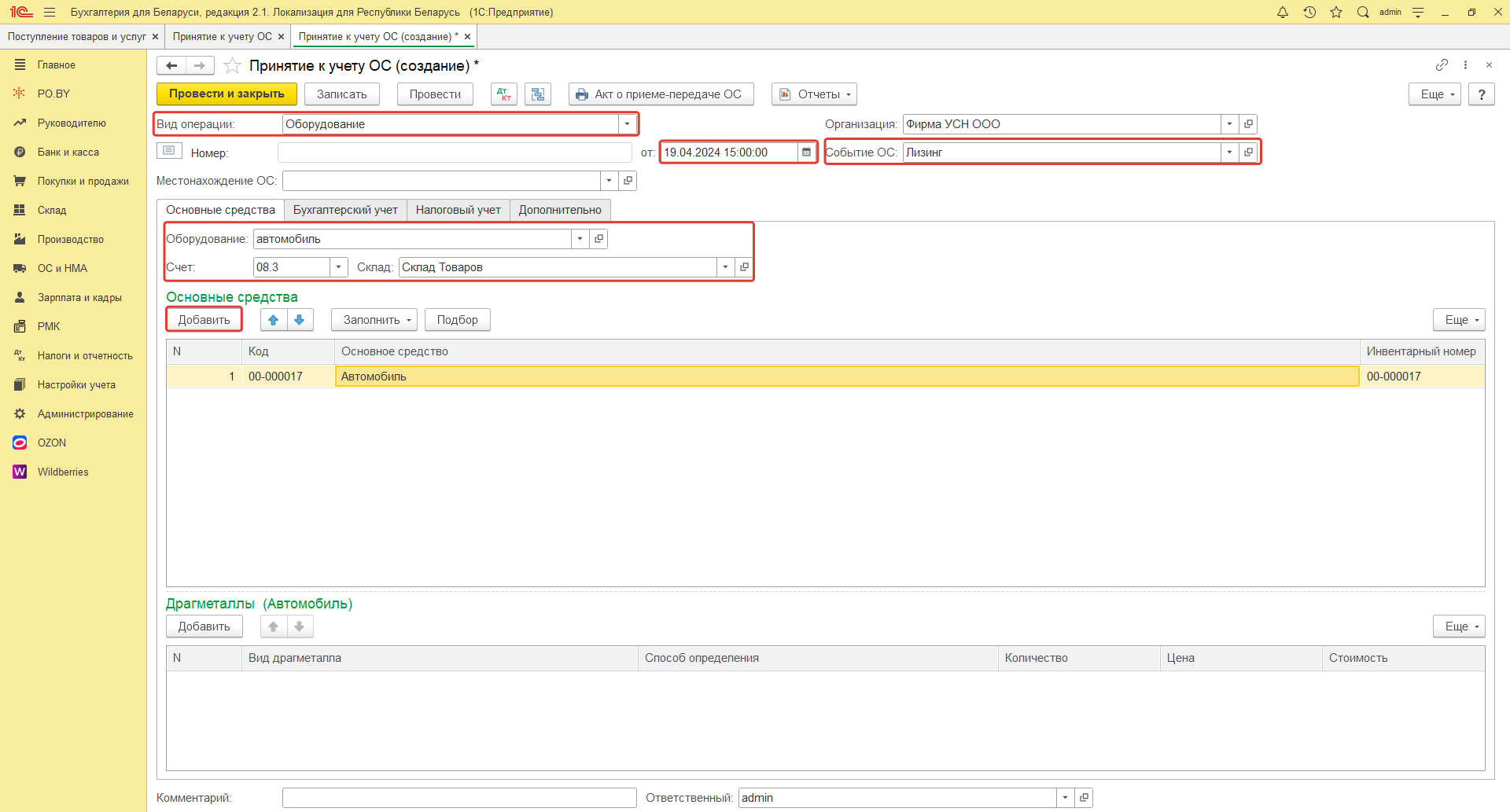The width and height of the screenshot is (1510, 812).
Task: Open the history icon in title bar
Action: coord(1309,12)
